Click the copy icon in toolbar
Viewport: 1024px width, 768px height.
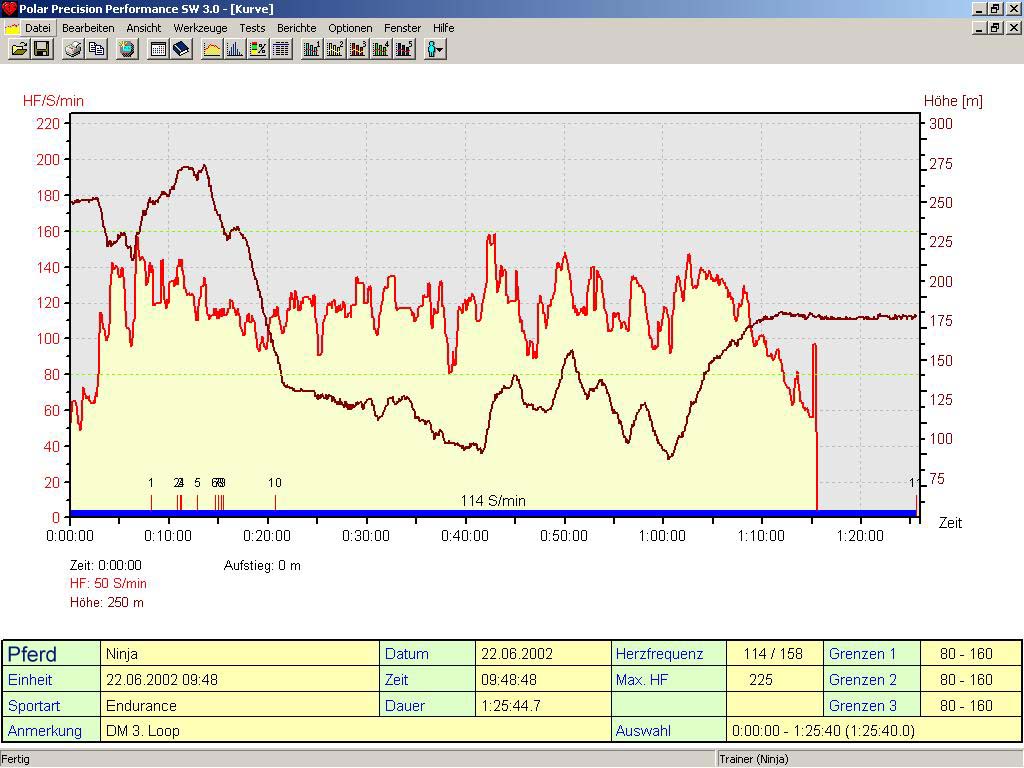pyautogui.click(x=96, y=49)
